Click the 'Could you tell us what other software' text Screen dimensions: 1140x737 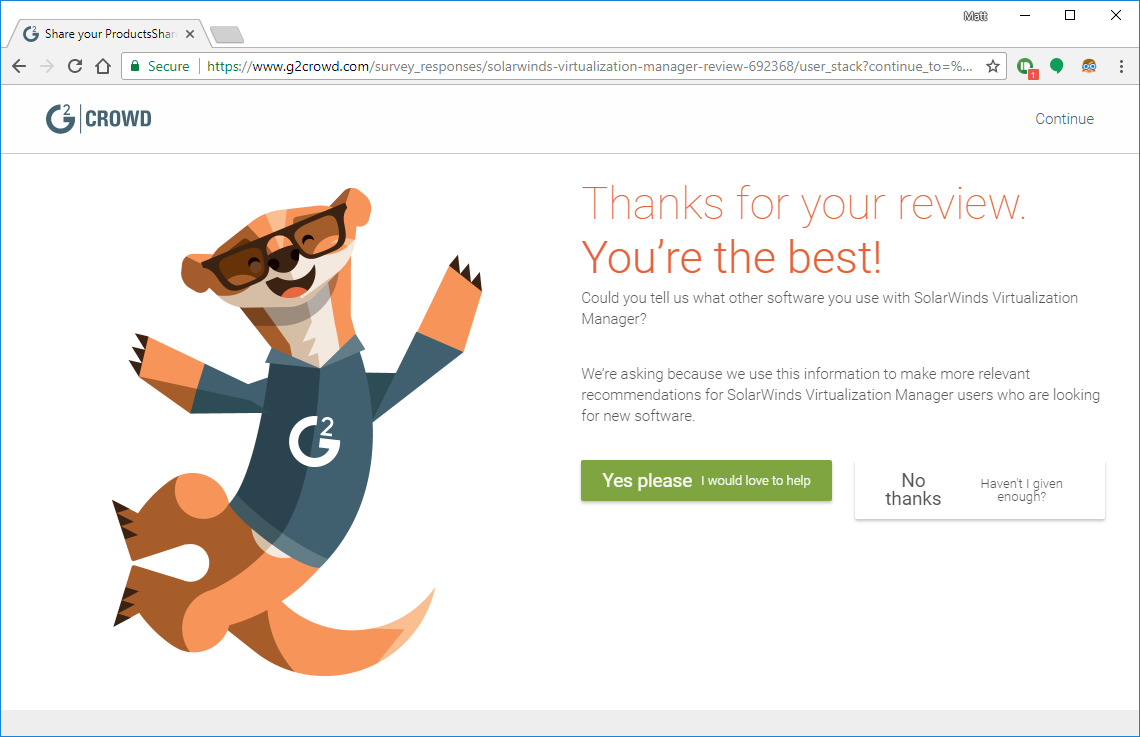pos(830,308)
